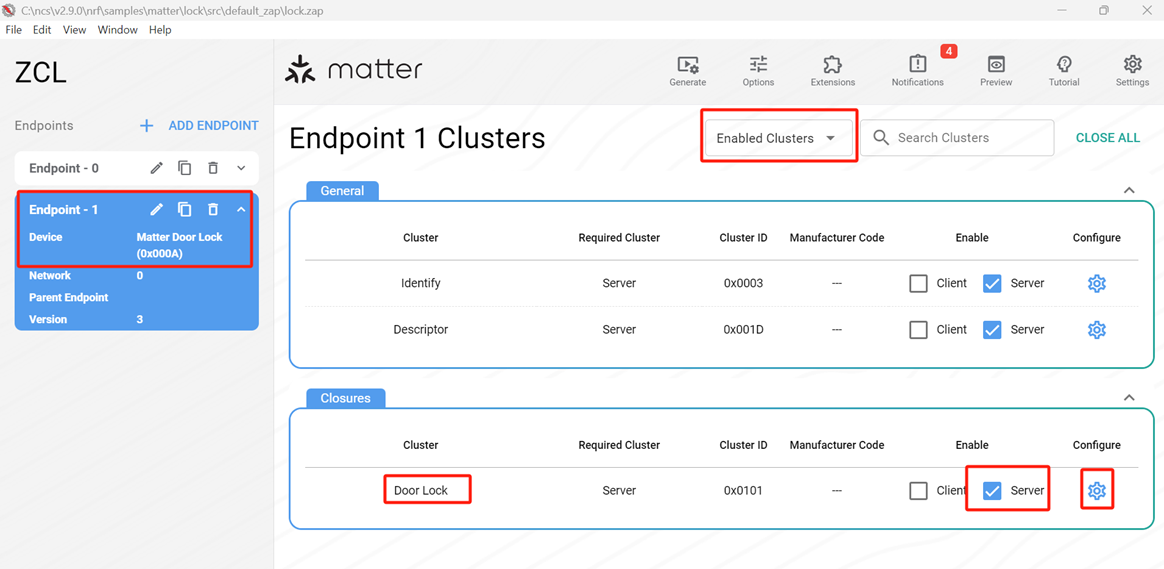
Task: Open the File menu
Action: click(14, 30)
